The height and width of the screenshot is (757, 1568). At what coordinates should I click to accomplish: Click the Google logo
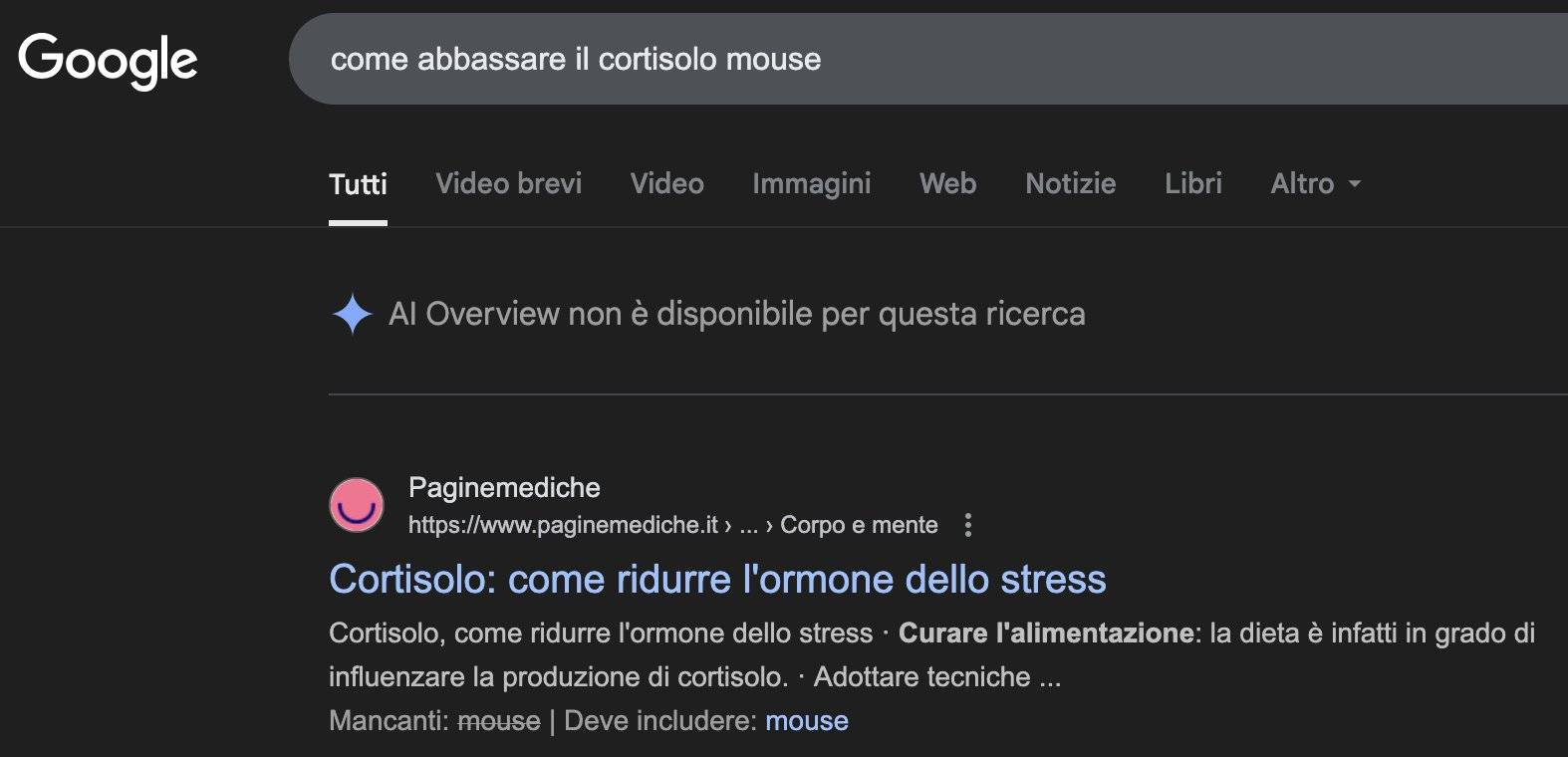click(x=108, y=60)
